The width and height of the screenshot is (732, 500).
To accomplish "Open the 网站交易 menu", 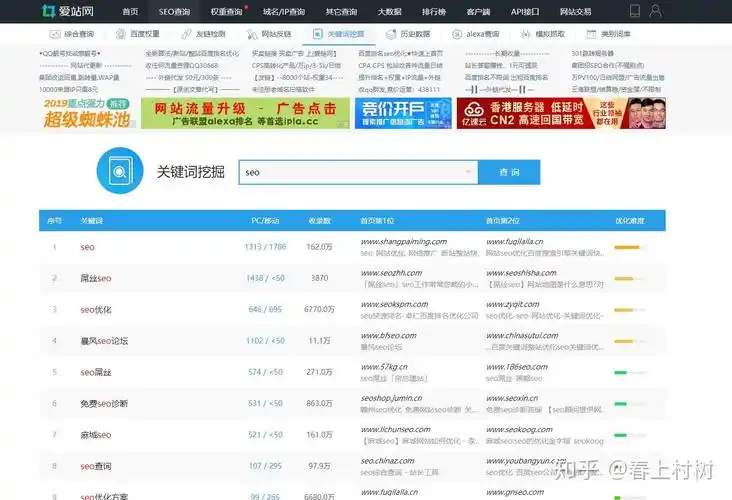I will click(x=576, y=12).
